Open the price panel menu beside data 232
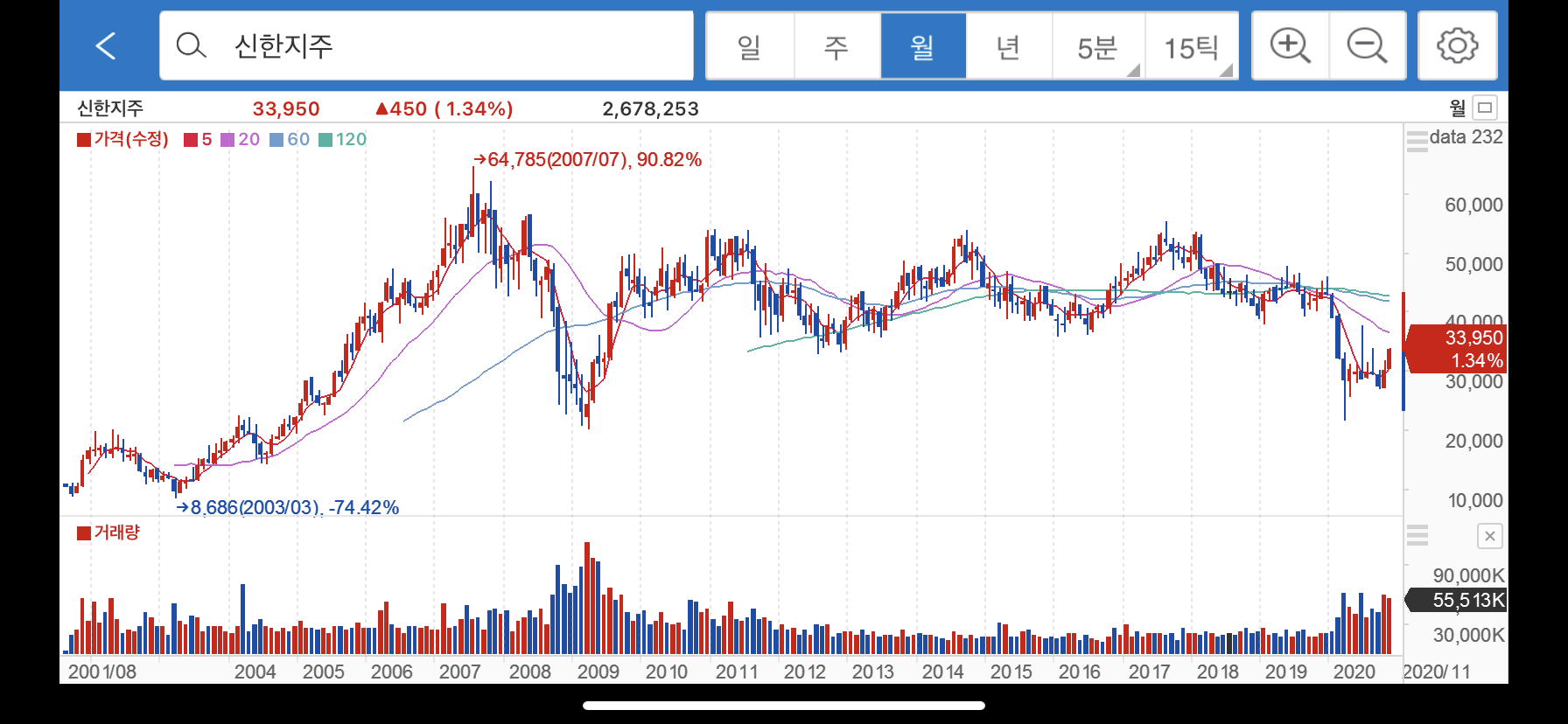The height and width of the screenshot is (724, 1568). [1417, 140]
